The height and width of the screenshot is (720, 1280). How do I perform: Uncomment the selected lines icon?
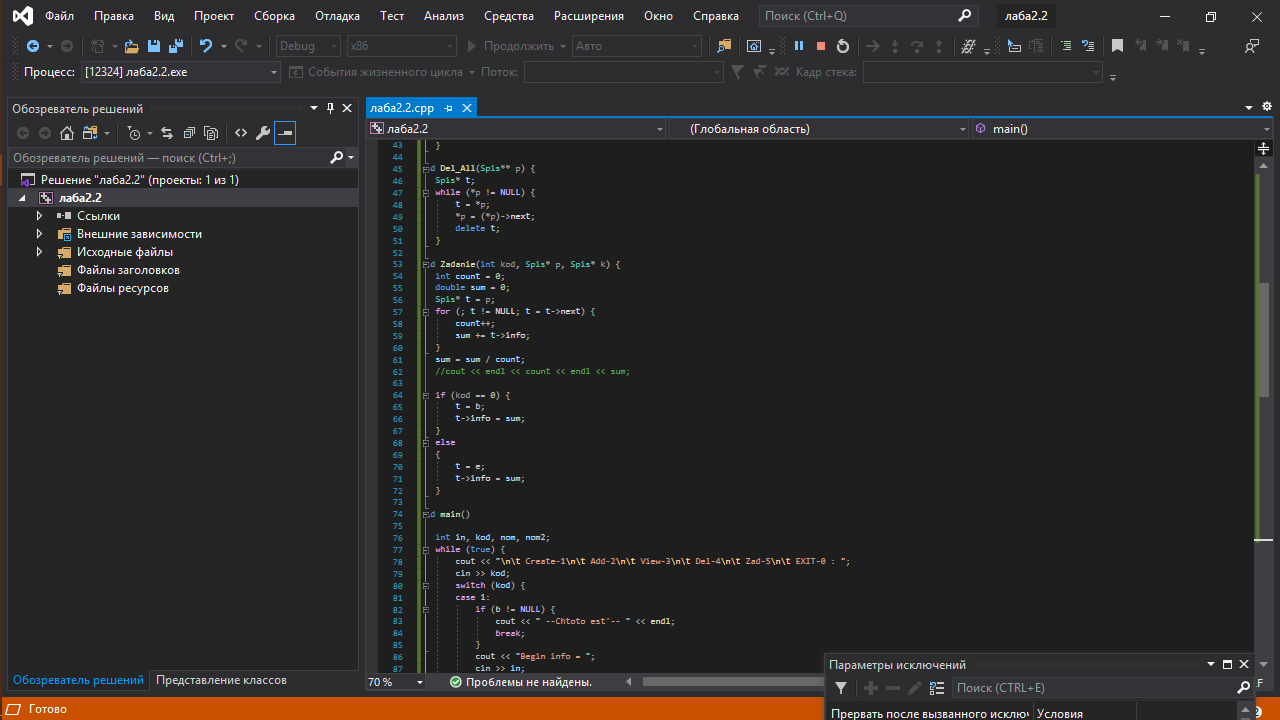click(1086, 46)
